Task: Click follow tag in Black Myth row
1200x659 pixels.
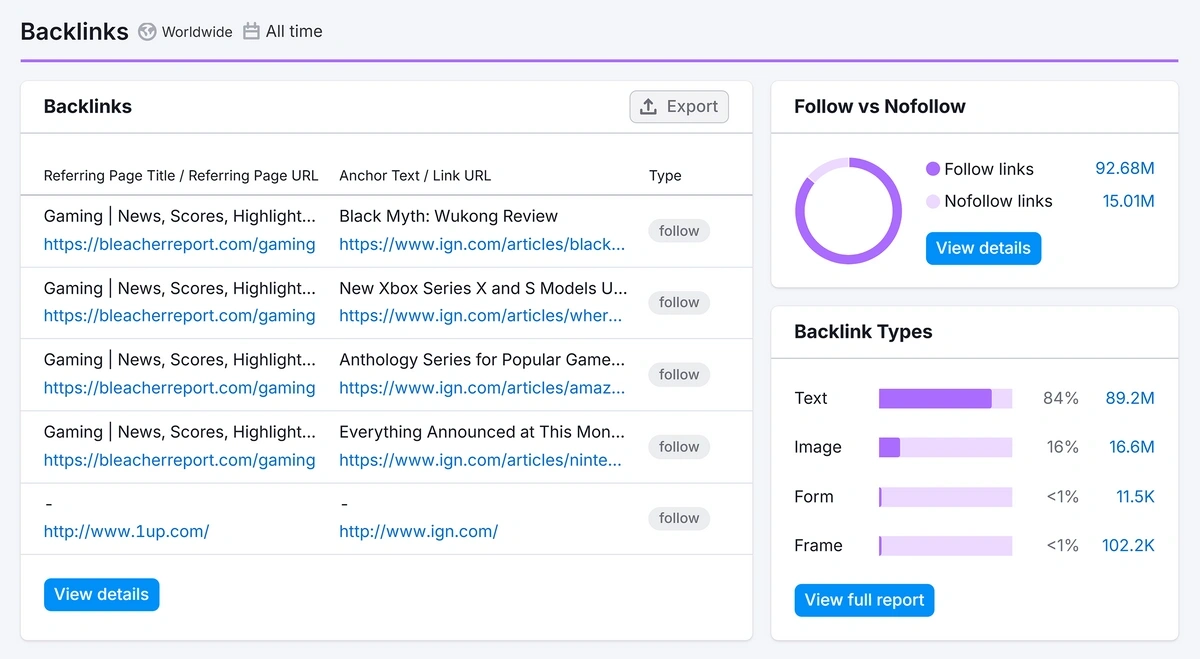Action: point(679,231)
